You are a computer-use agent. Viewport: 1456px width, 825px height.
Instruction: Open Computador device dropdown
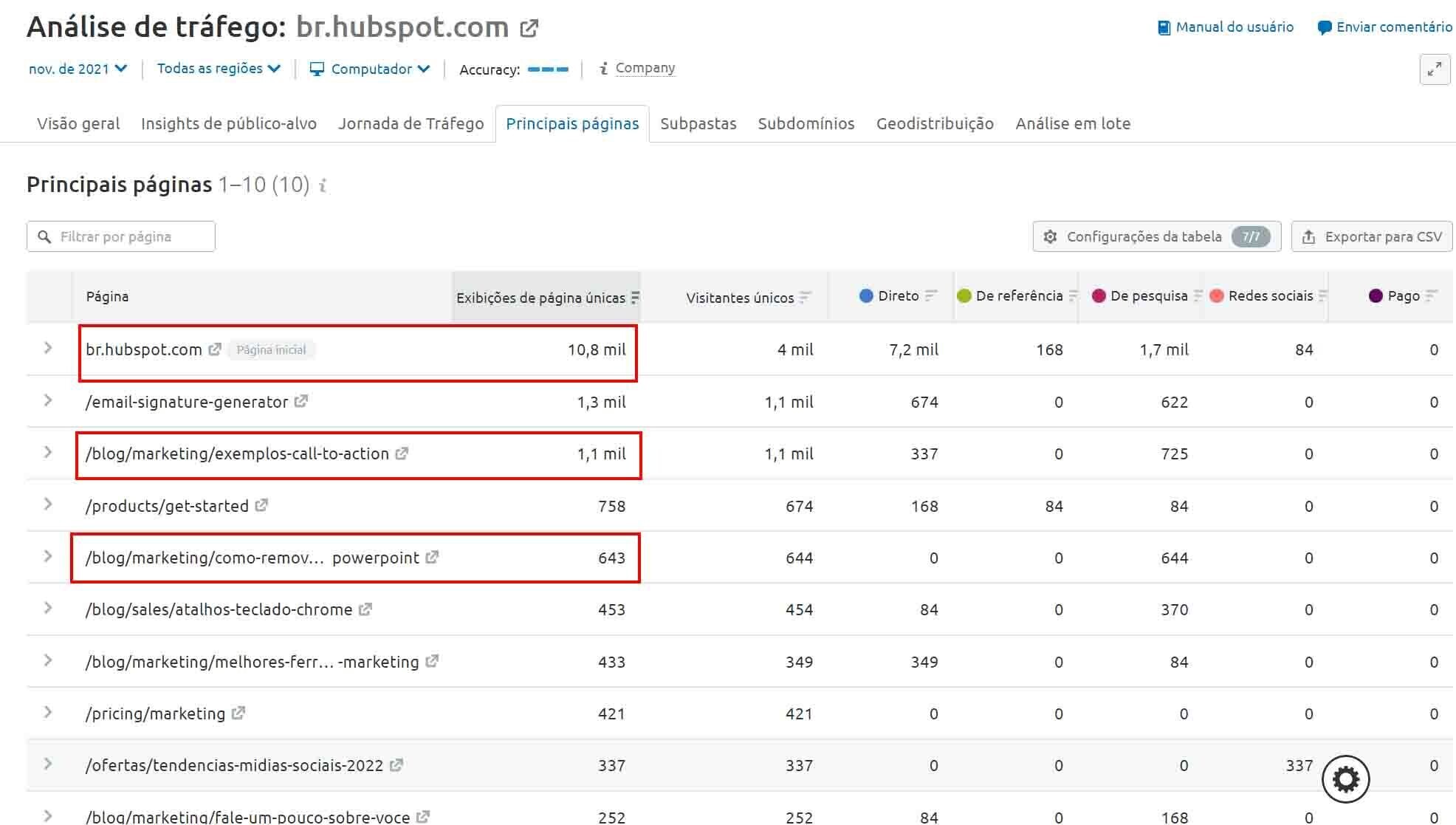(370, 69)
